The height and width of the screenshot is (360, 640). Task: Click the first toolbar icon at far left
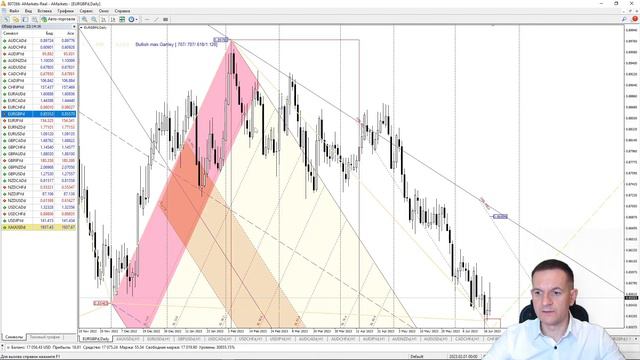click(x=6, y=19)
